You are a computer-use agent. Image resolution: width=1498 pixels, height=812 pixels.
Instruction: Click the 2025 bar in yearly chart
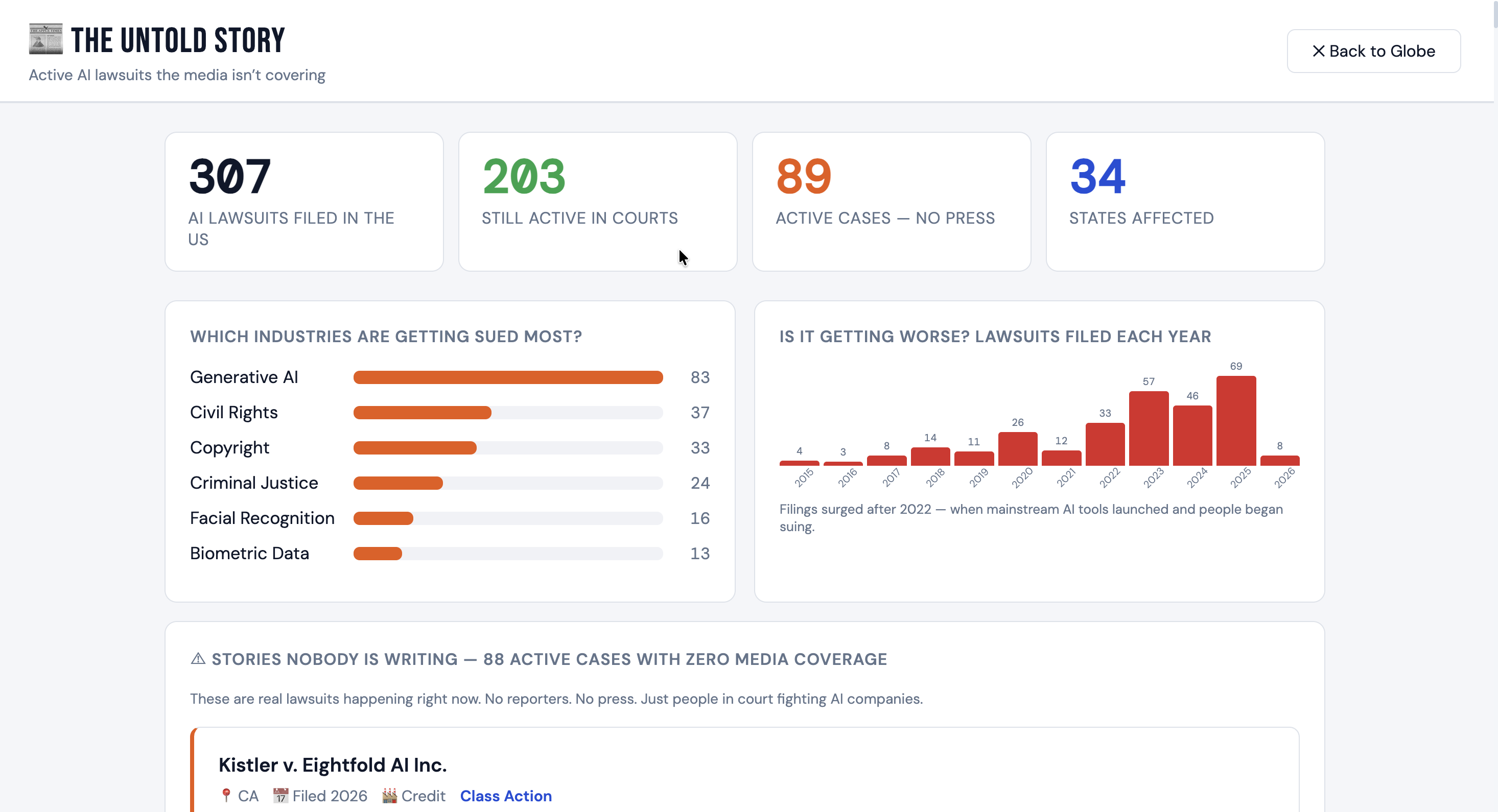click(x=1236, y=420)
